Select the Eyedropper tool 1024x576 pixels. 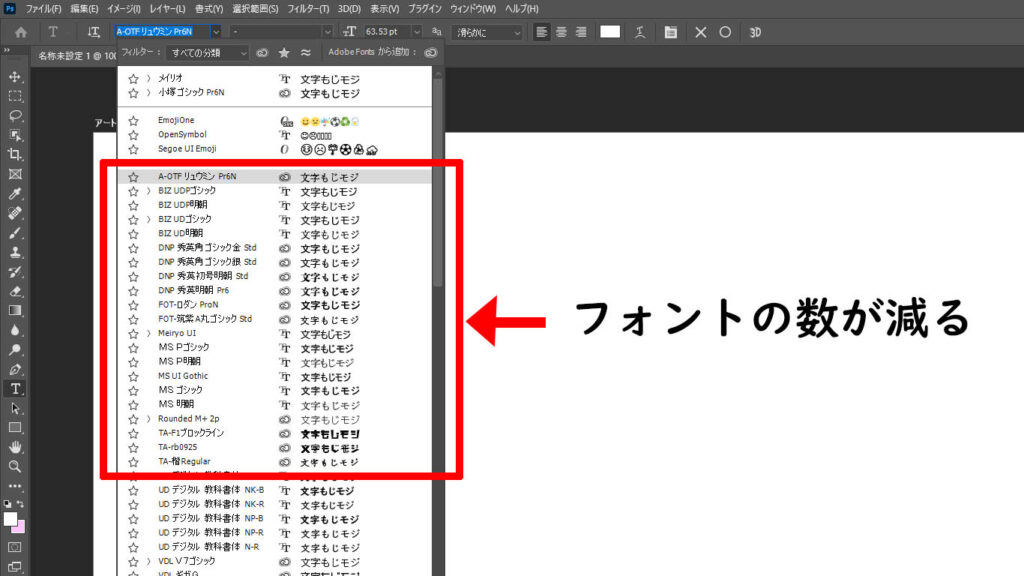pos(15,194)
